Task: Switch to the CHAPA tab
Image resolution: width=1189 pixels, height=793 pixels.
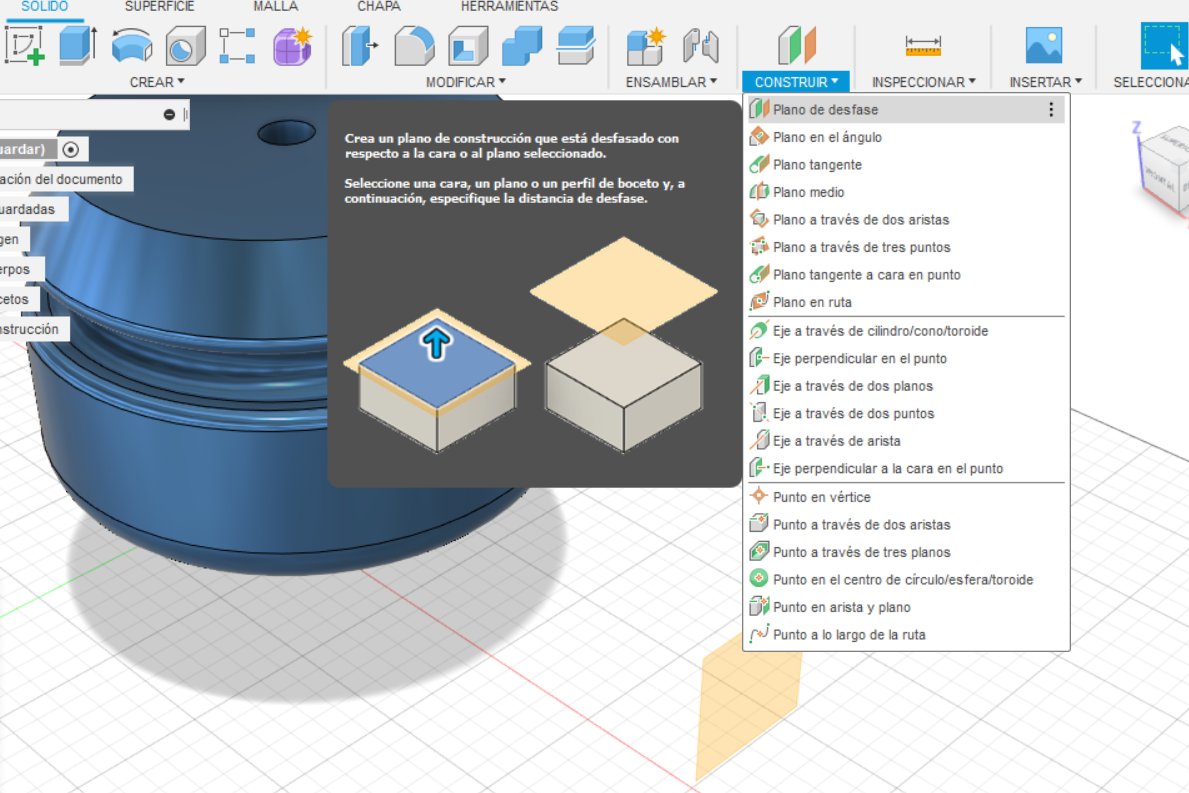Action: pos(378,7)
